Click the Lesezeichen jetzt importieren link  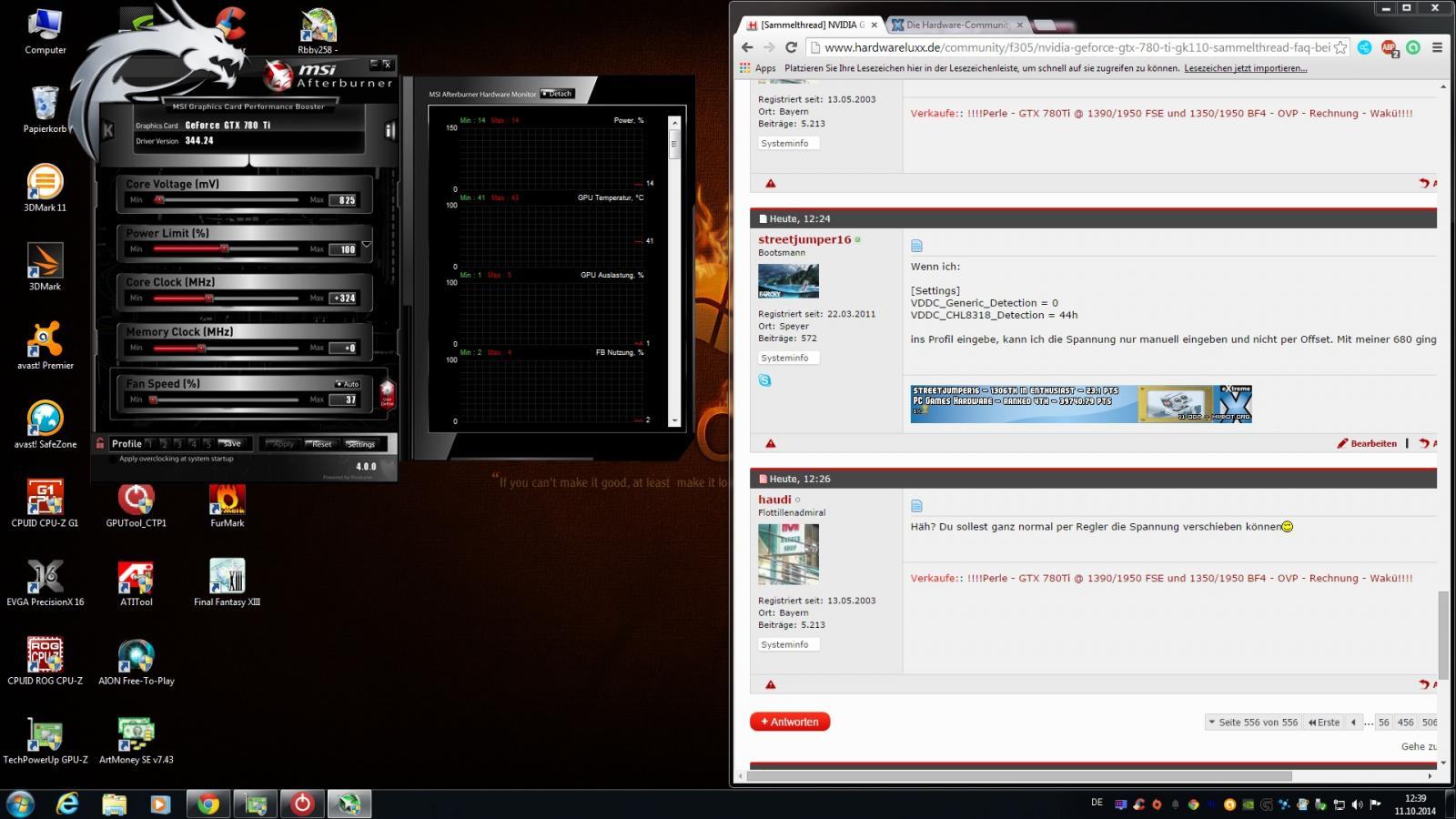pos(1245,68)
